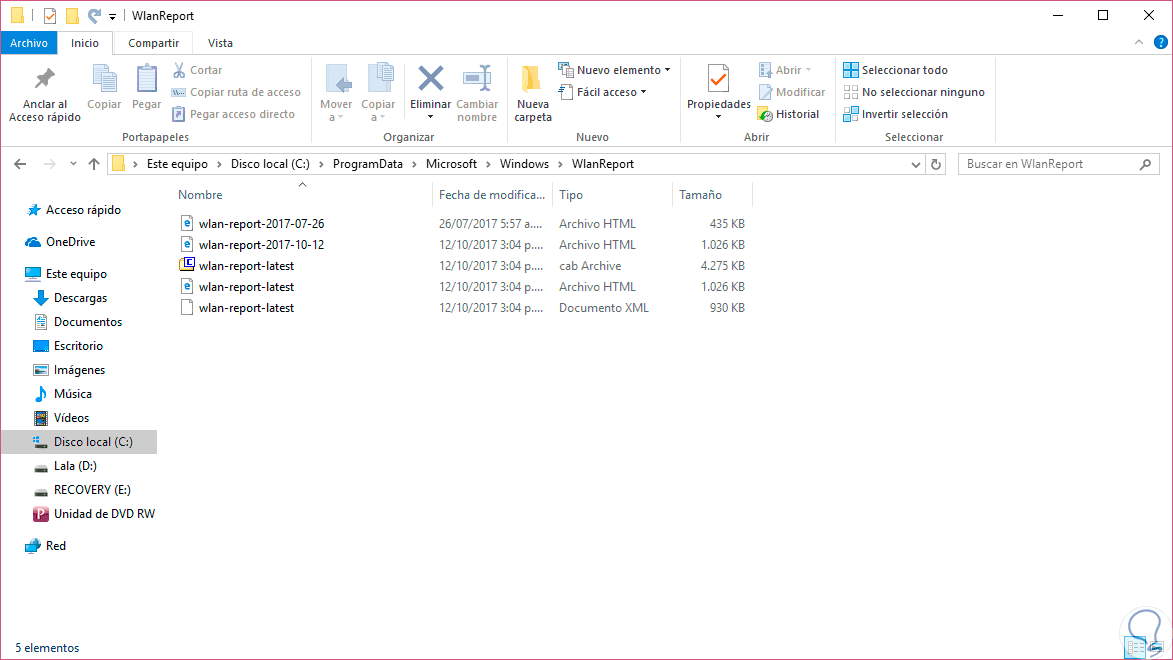The width and height of the screenshot is (1173, 660).
Task: Click the Abrir ribbon button
Action: [785, 70]
